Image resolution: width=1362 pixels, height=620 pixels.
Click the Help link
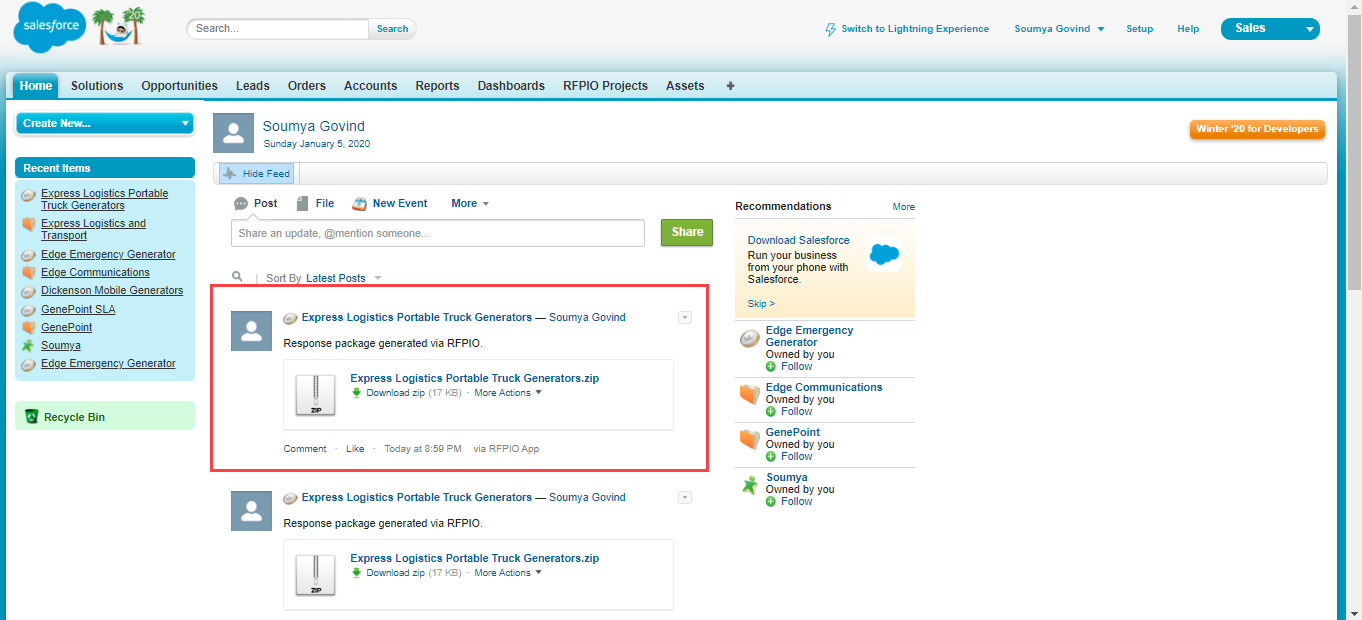(x=1188, y=29)
